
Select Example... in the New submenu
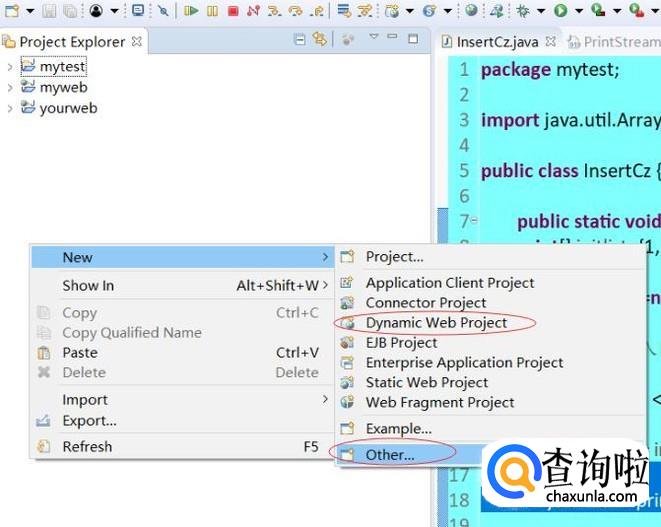coord(491,428)
